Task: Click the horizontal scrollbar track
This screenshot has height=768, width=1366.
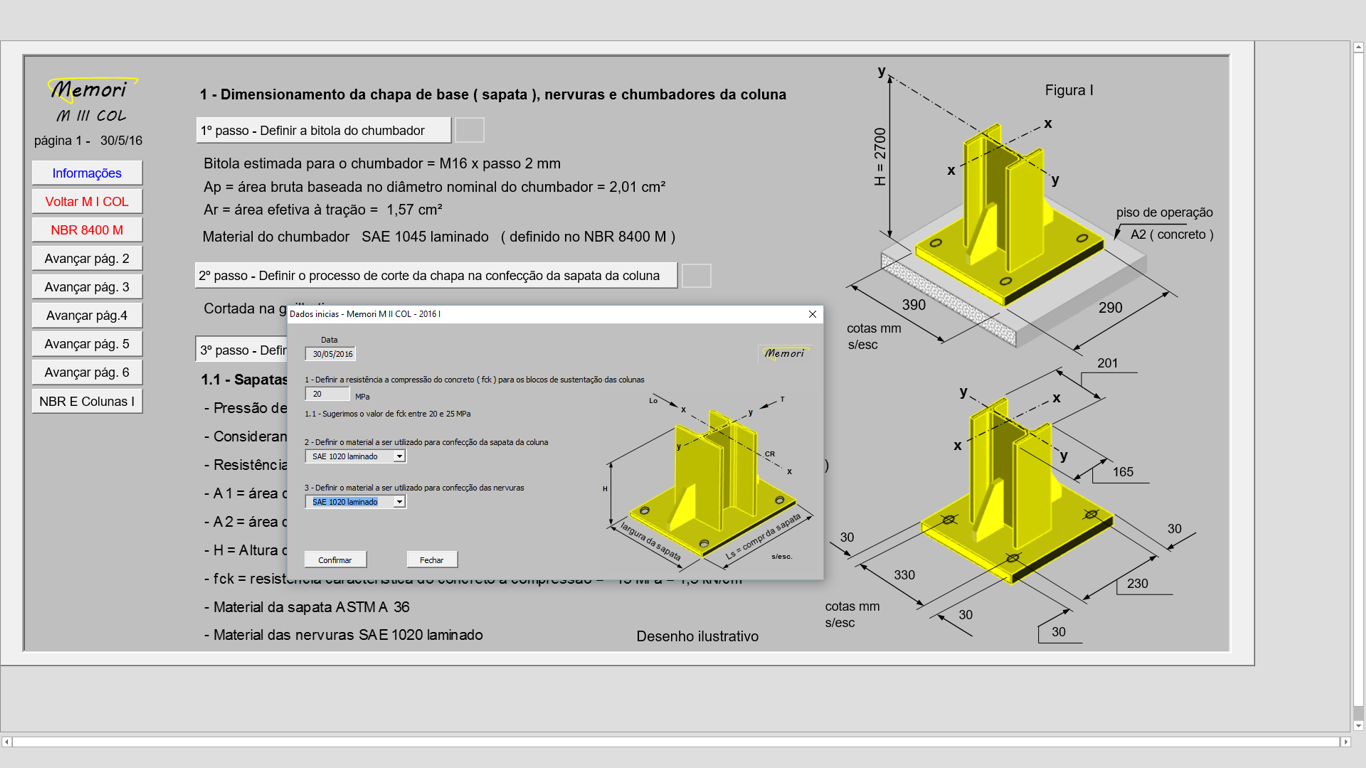Action: pyautogui.click(x=676, y=742)
